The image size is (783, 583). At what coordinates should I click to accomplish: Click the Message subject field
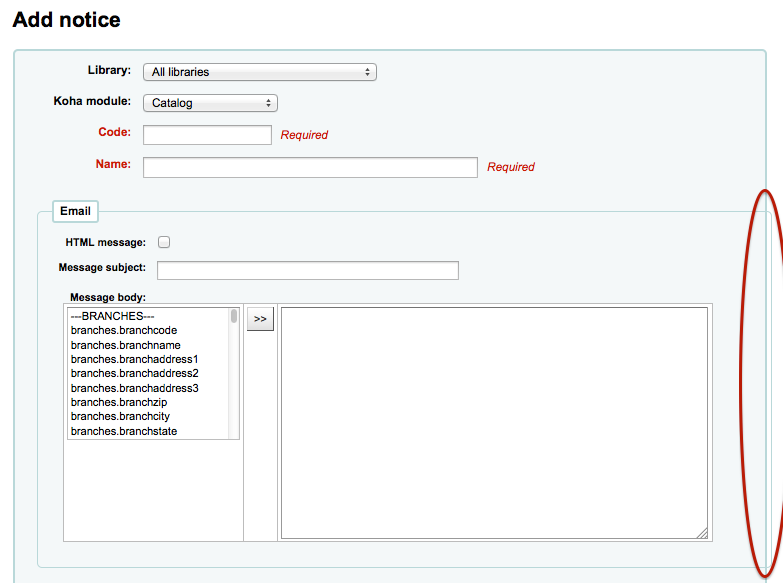(x=307, y=270)
